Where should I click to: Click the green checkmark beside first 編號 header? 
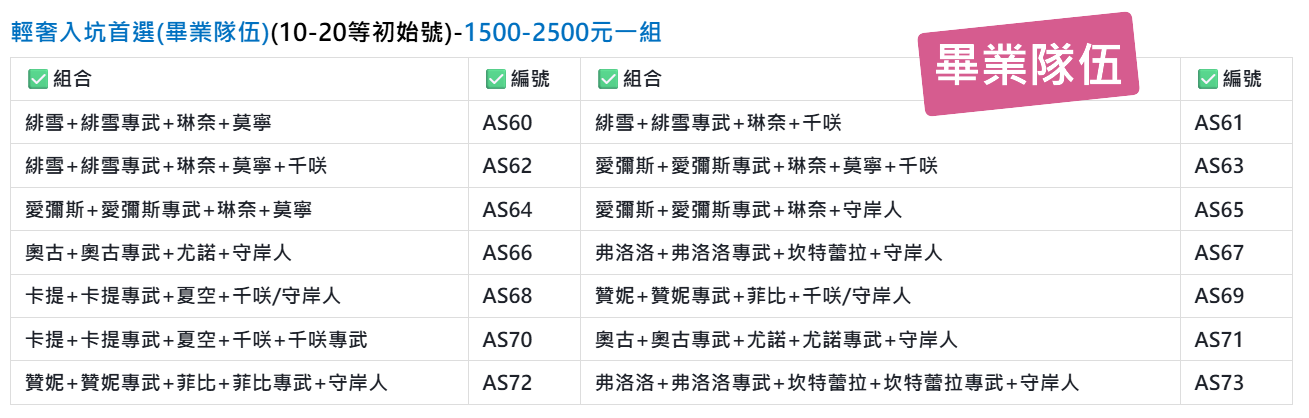pyautogui.click(x=495, y=79)
